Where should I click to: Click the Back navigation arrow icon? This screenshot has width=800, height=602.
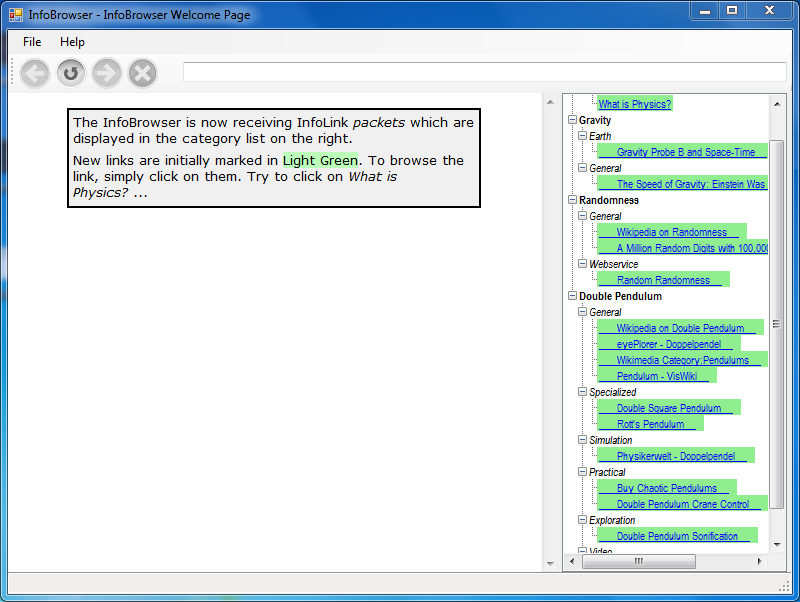(x=35, y=73)
